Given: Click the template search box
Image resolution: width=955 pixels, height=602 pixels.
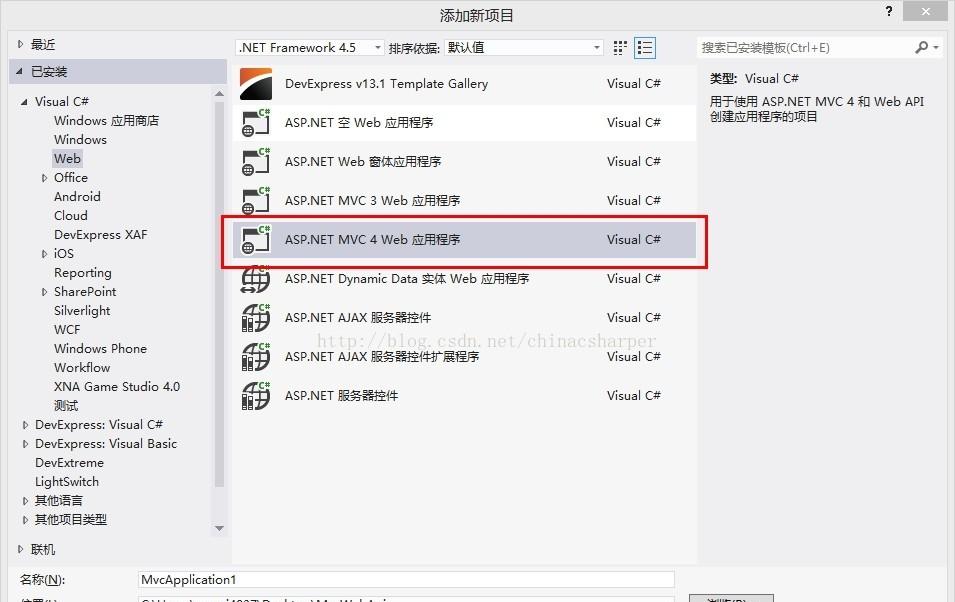Looking at the screenshot, I should pos(804,48).
